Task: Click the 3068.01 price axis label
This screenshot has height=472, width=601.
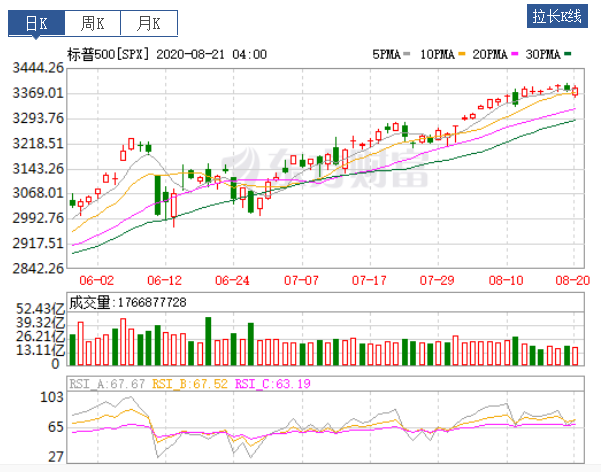Action: coord(38,192)
